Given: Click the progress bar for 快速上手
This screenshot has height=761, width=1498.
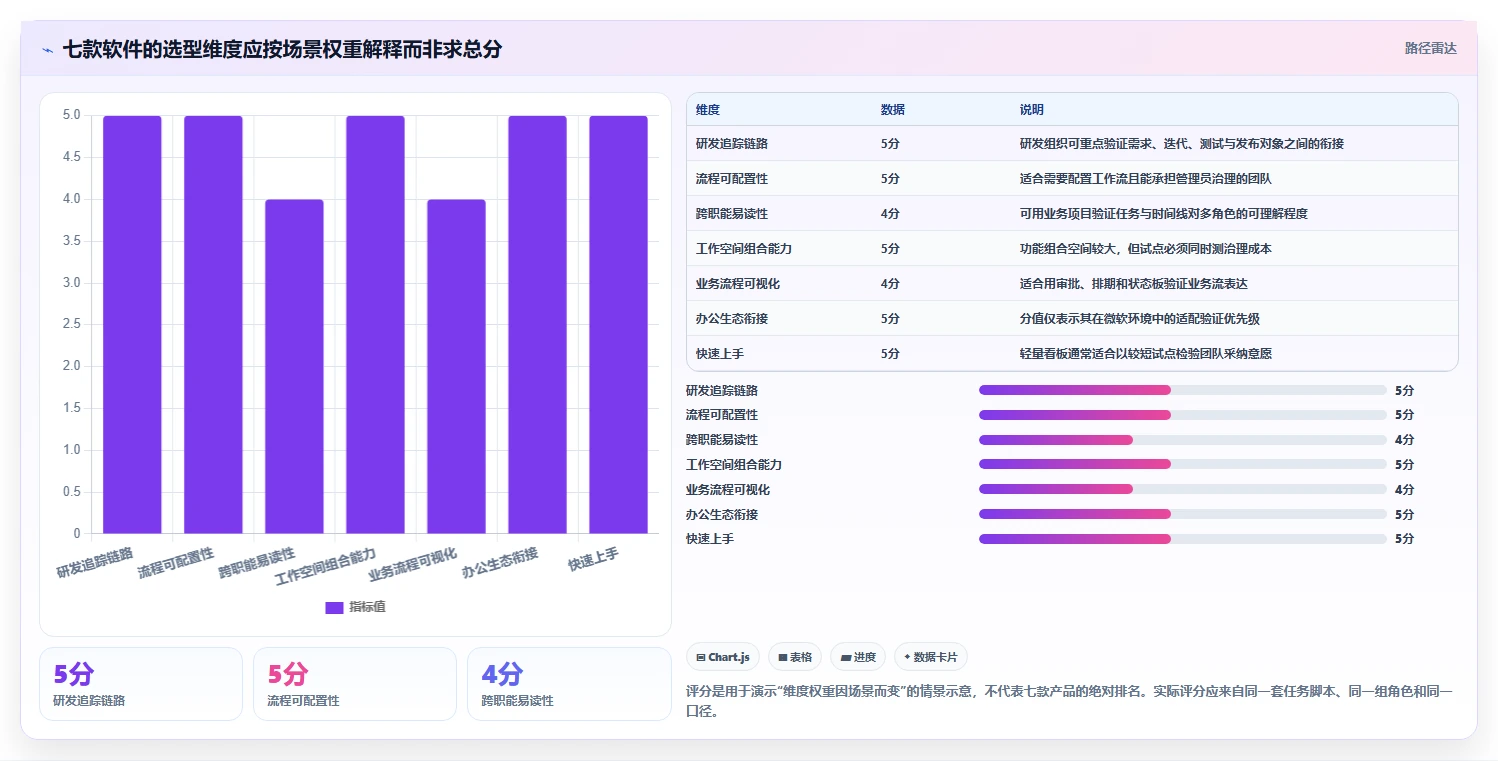Looking at the screenshot, I should [1182, 539].
